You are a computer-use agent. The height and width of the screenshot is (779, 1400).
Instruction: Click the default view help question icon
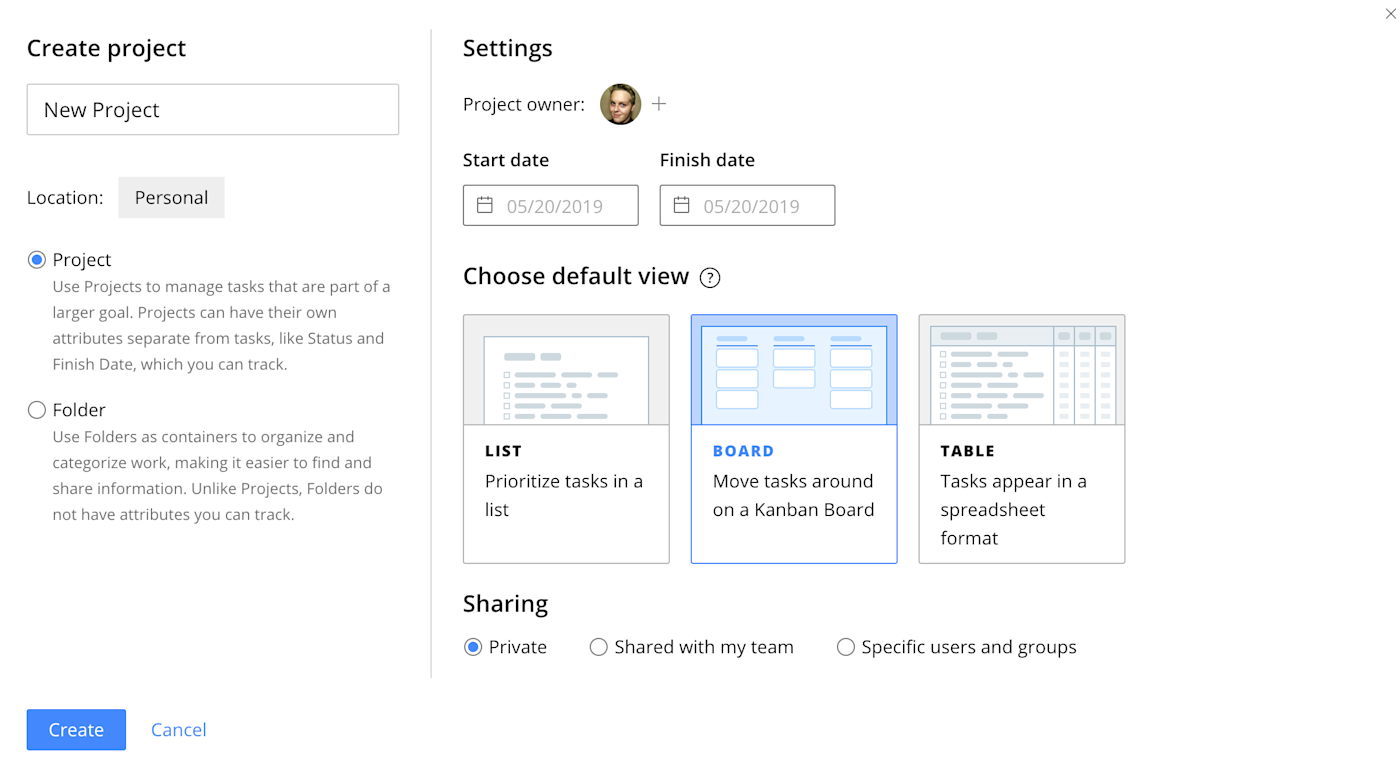(710, 278)
